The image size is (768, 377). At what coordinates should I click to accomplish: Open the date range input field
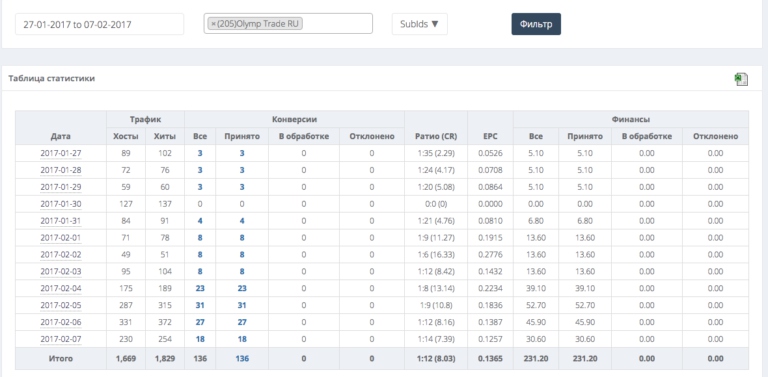99,24
